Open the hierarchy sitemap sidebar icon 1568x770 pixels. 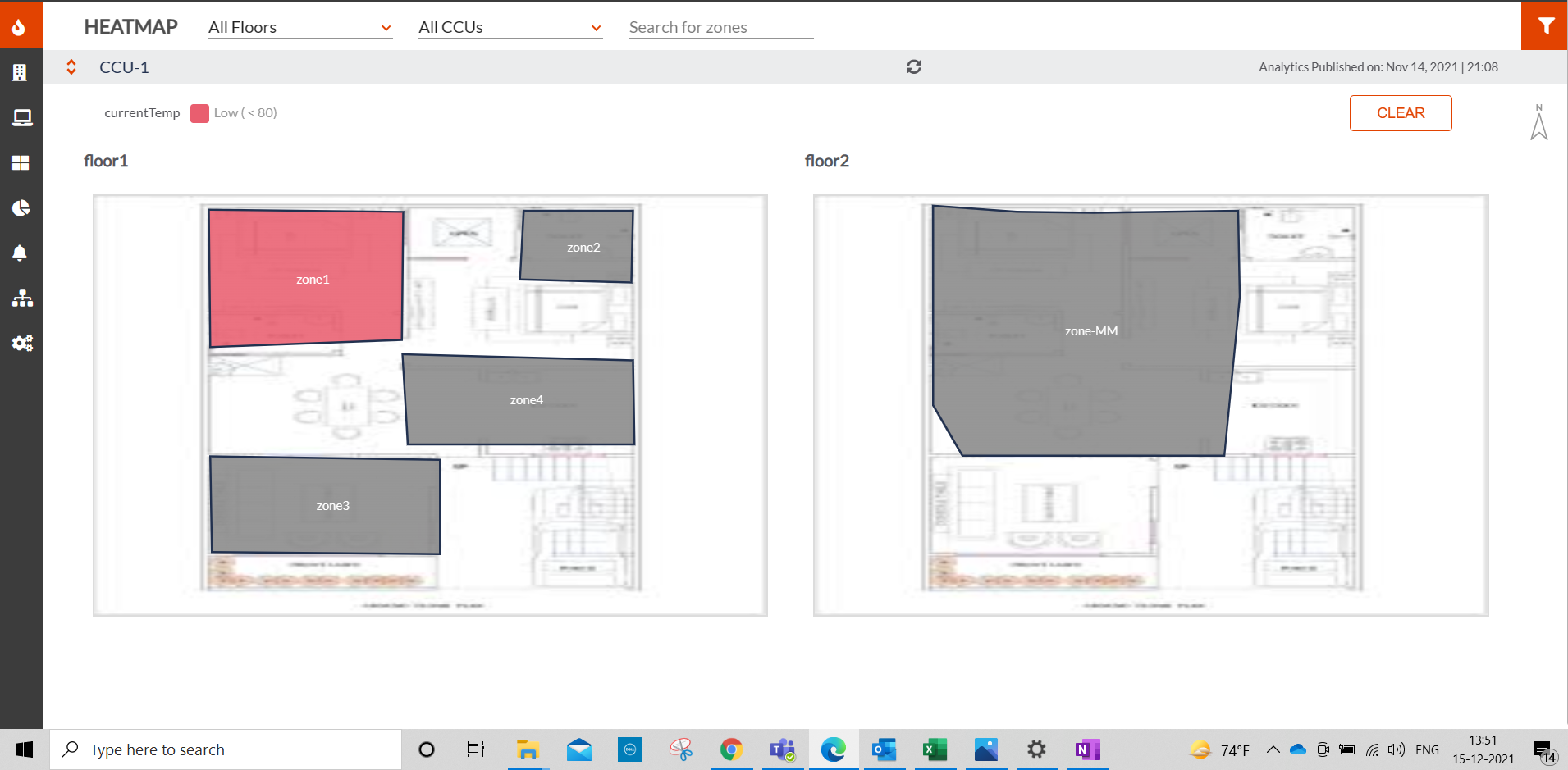pos(22,298)
